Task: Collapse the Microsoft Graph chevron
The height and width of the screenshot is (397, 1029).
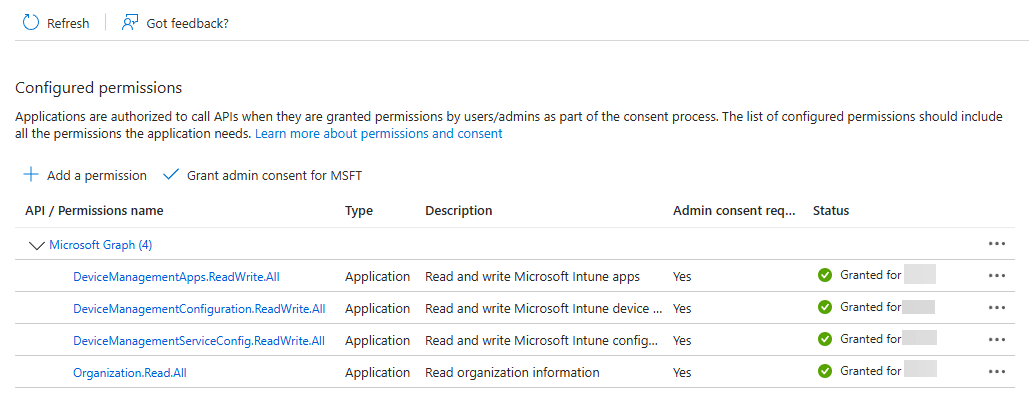Action: click(x=37, y=245)
